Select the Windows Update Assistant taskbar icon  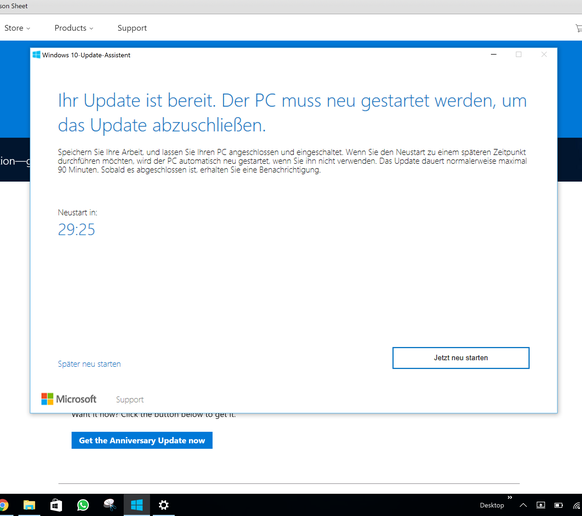(137, 505)
